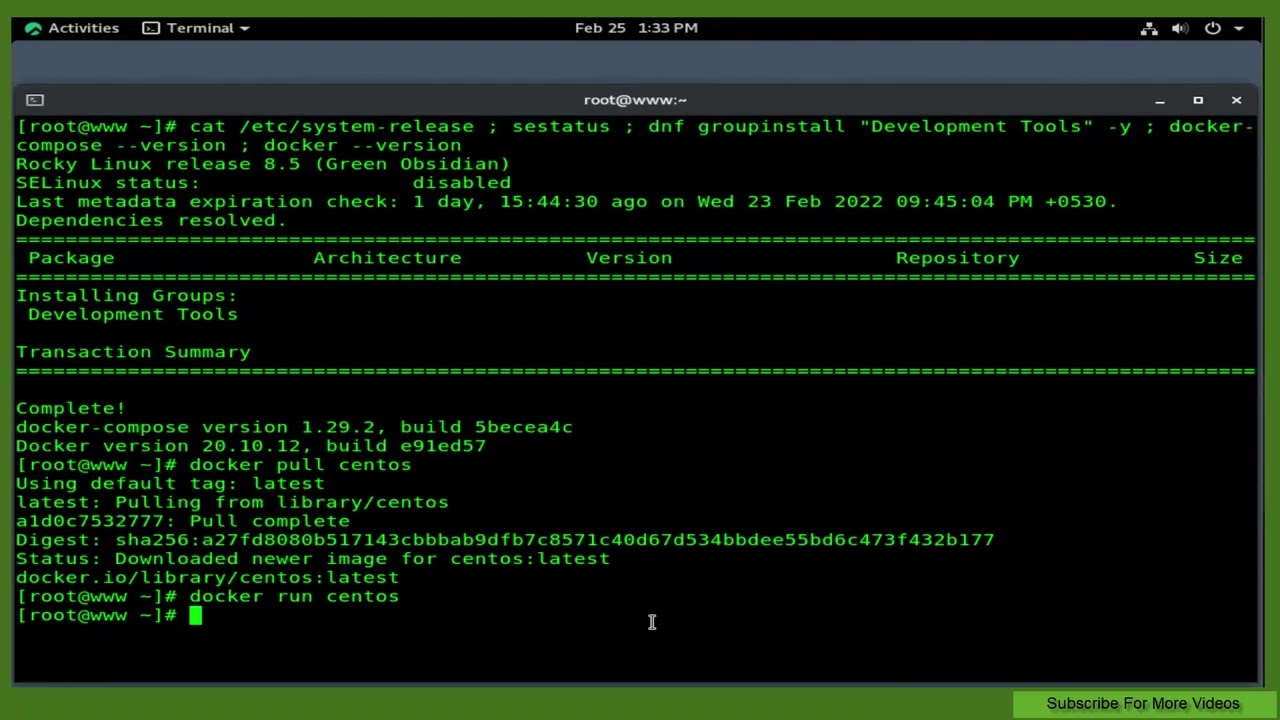Click the terminal cursor at the prompt
Viewport: 1280px width, 720px height.
[196, 616]
